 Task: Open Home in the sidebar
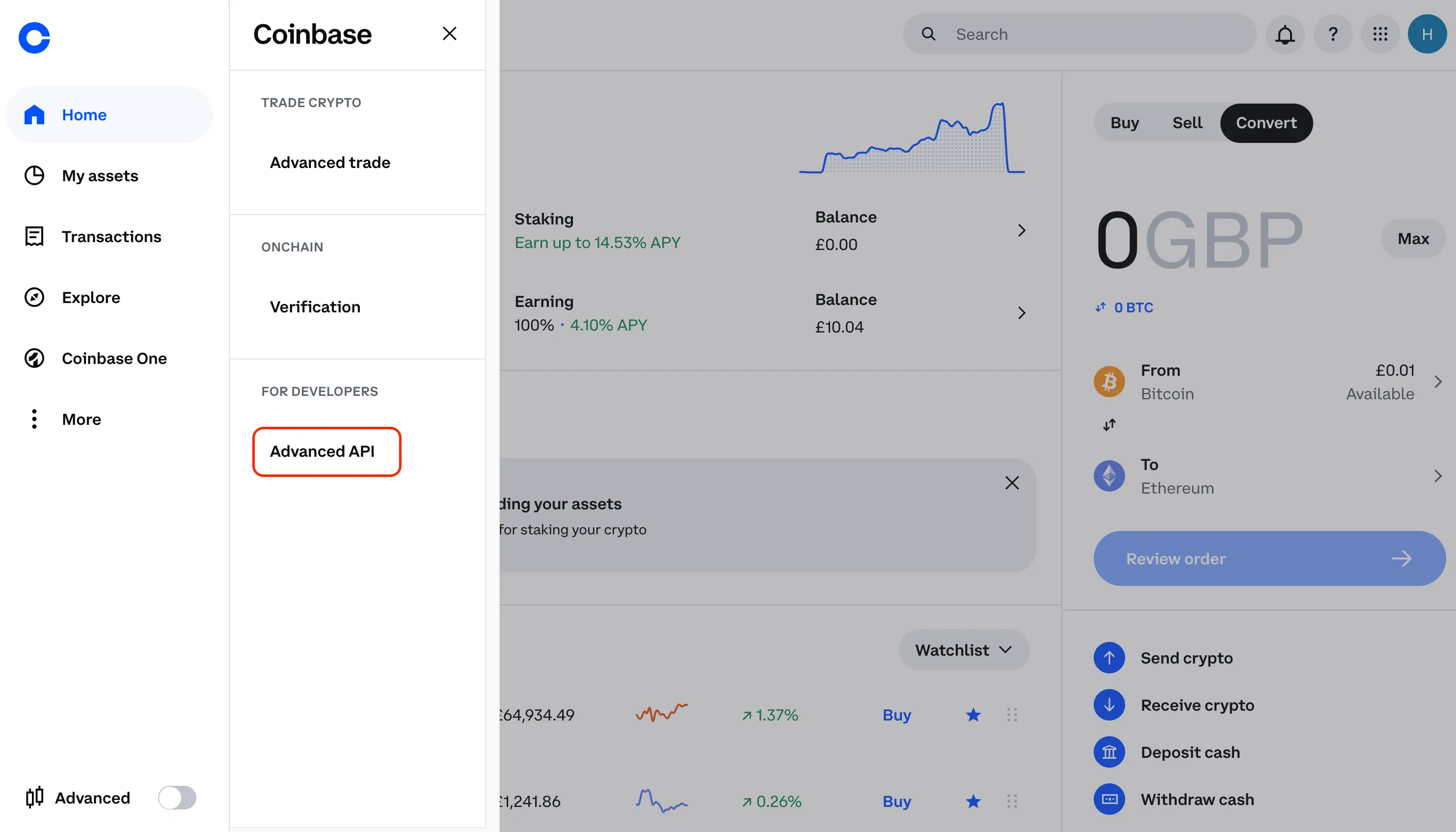(x=109, y=114)
